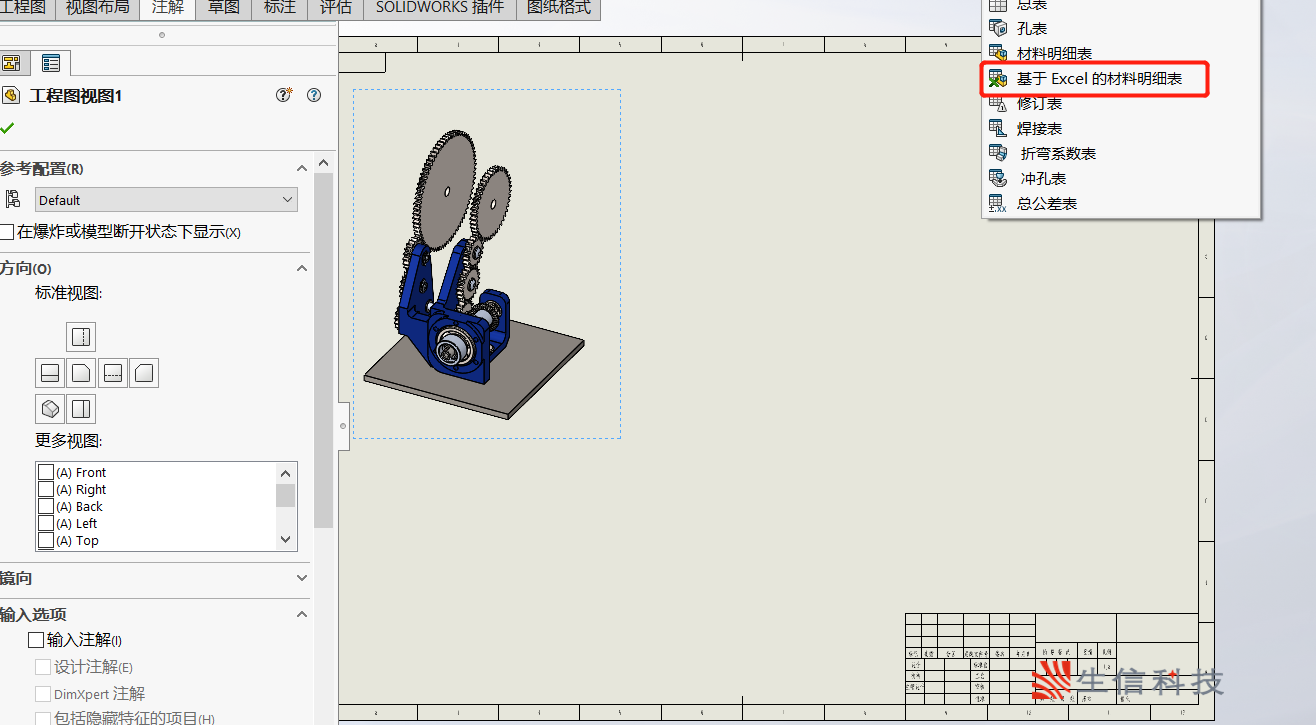
Task: Switch to the 注解 tab
Action: [x=167, y=8]
